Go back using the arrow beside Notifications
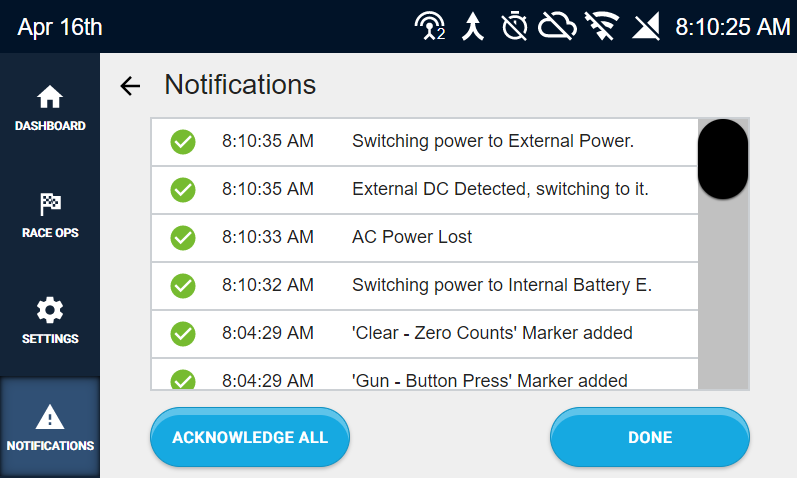 coord(130,85)
